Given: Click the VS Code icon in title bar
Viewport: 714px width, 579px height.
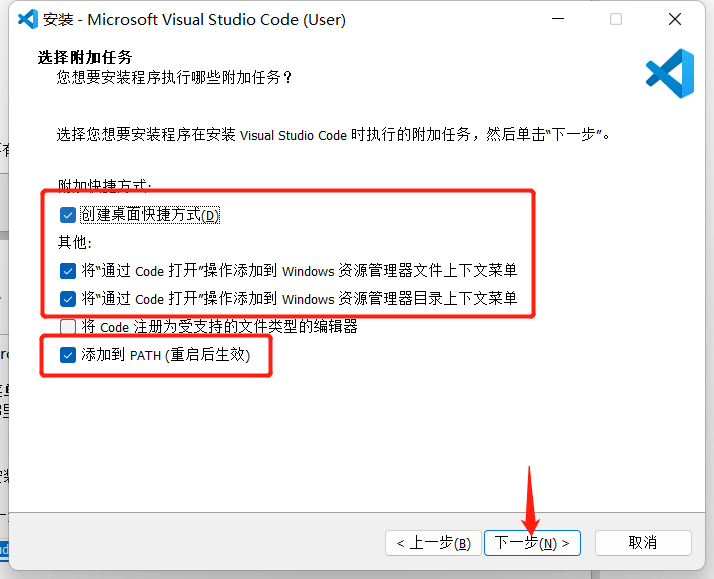Looking at the screenshot, I should pos(28,20).
